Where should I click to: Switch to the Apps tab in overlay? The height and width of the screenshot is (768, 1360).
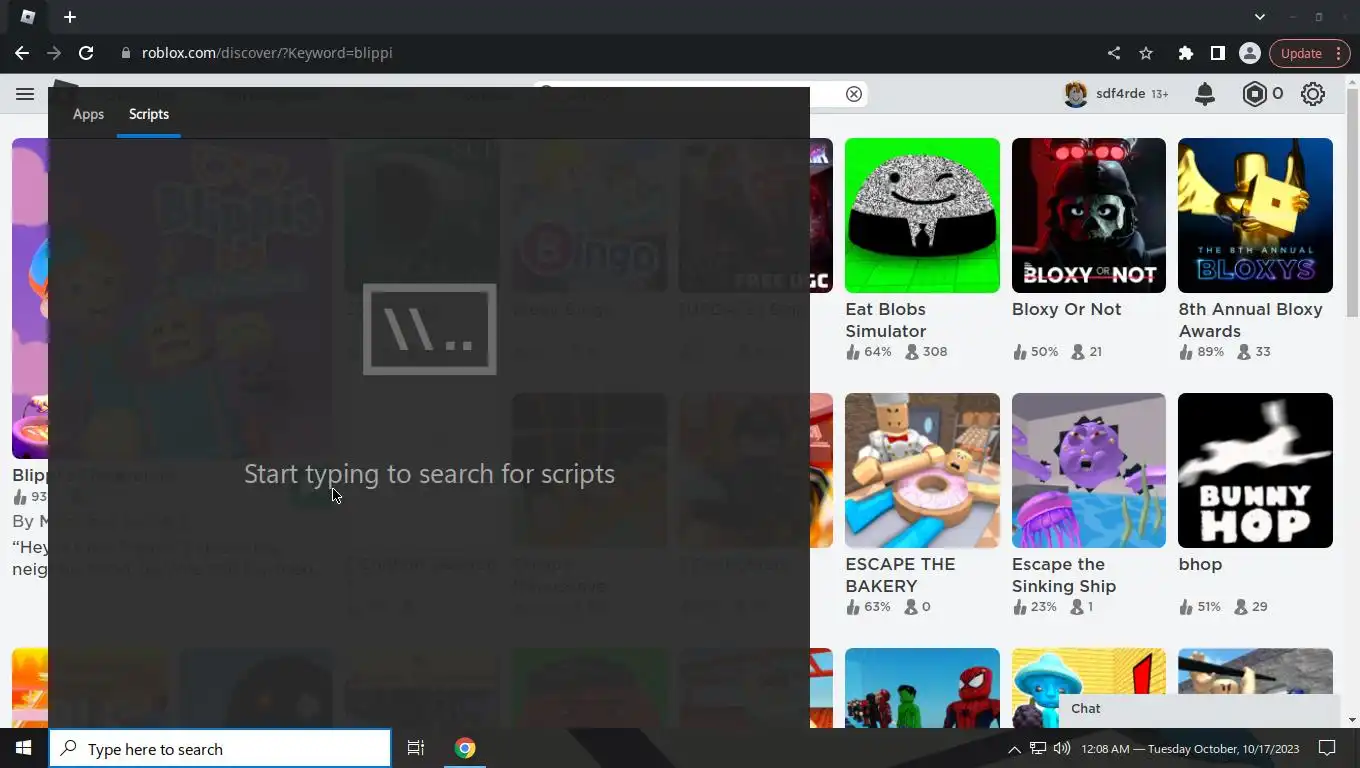pyautogui.click(x=88, y=114)
